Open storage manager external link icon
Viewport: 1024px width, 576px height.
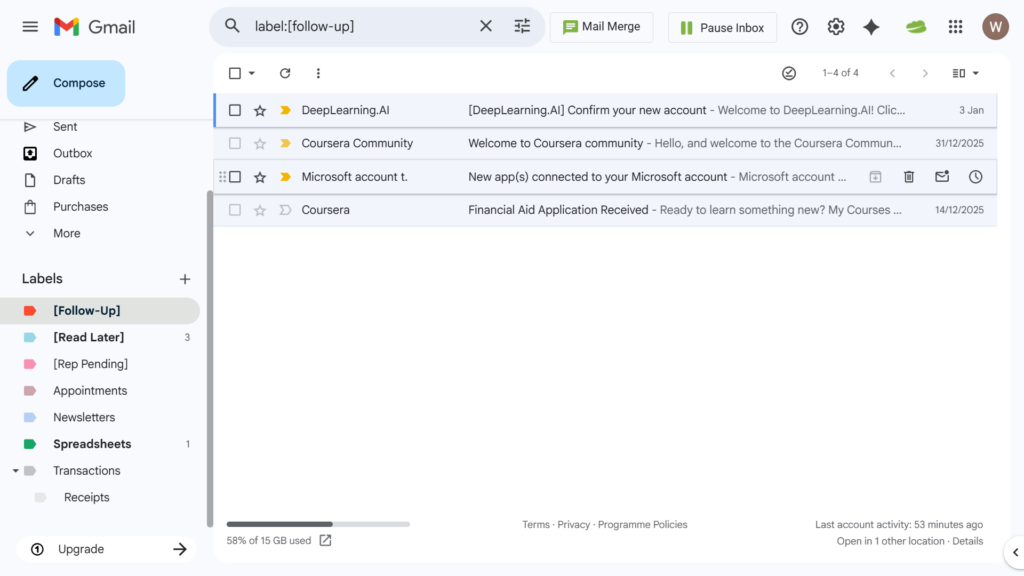[325, 540]
